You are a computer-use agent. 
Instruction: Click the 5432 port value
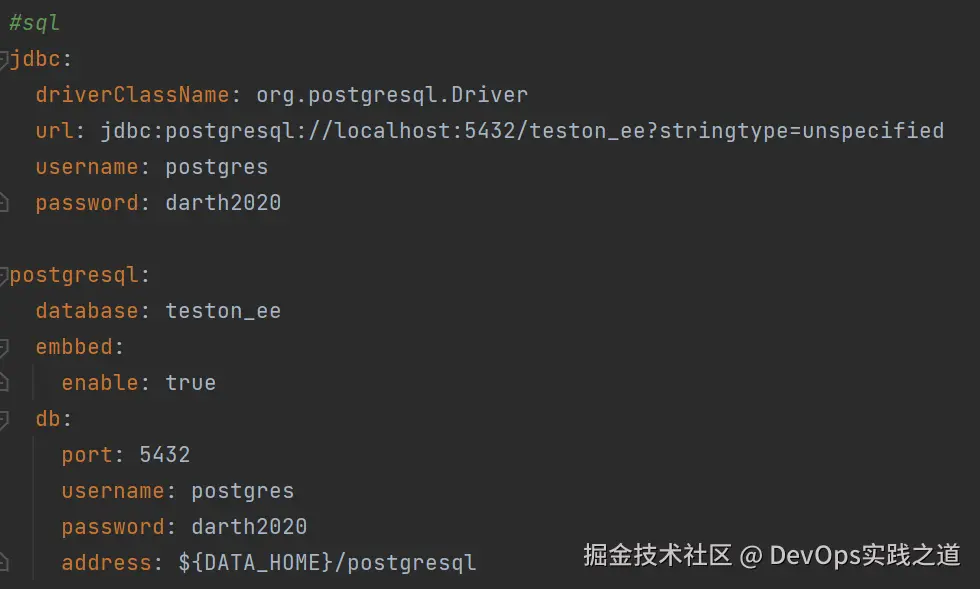pos(165,455)
